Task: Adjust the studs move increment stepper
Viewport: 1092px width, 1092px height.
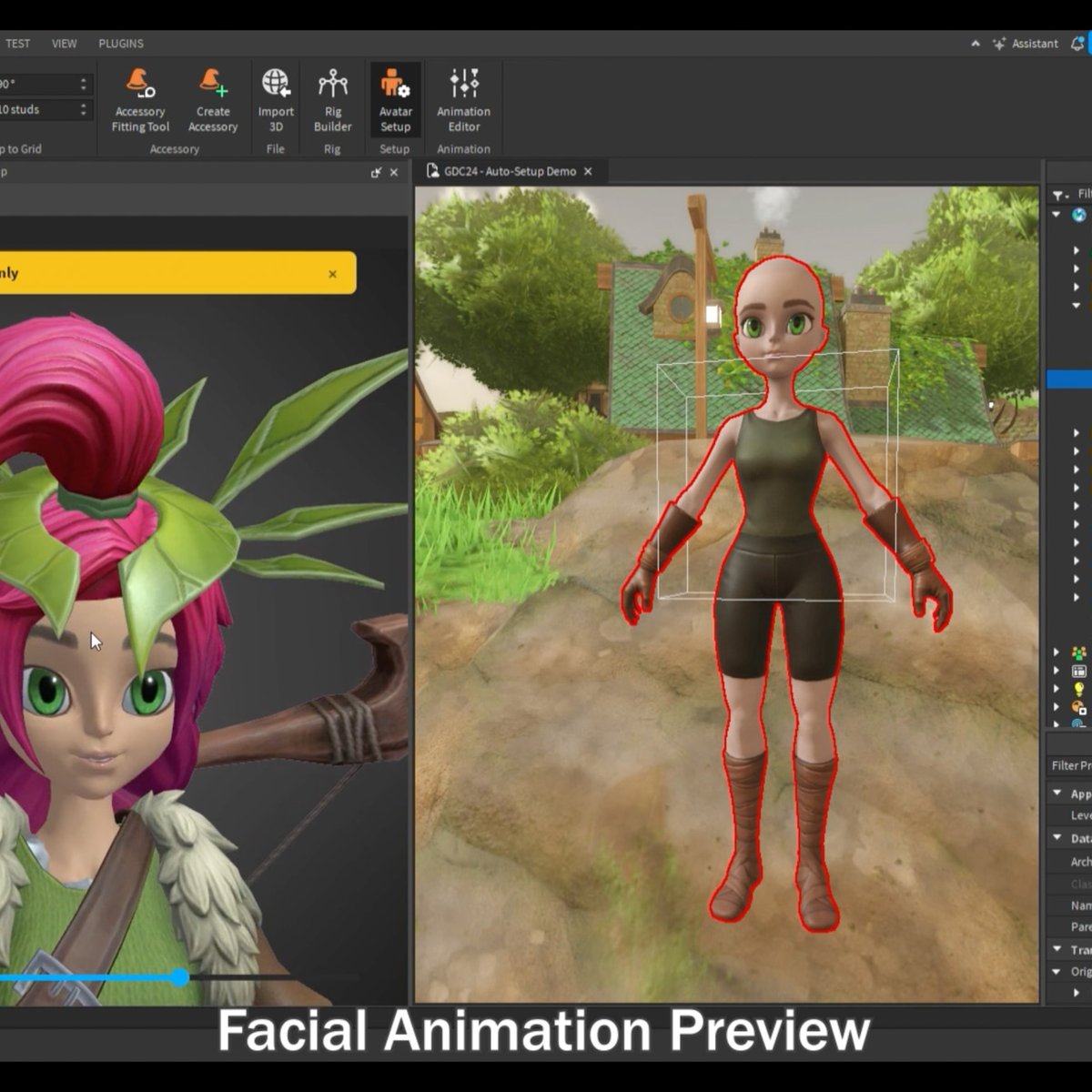Action: click(x=83, y=109)
